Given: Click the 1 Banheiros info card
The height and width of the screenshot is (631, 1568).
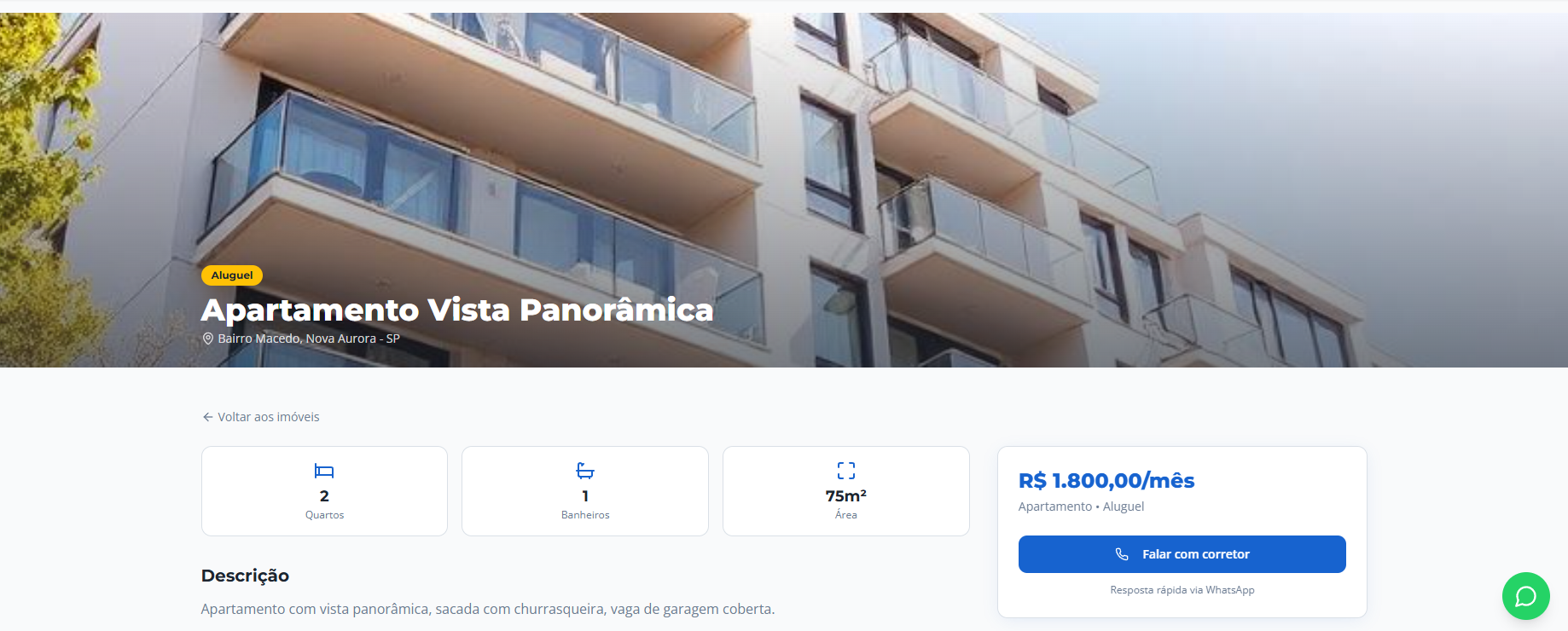Looking at the screenshot, I should [585, 491].
